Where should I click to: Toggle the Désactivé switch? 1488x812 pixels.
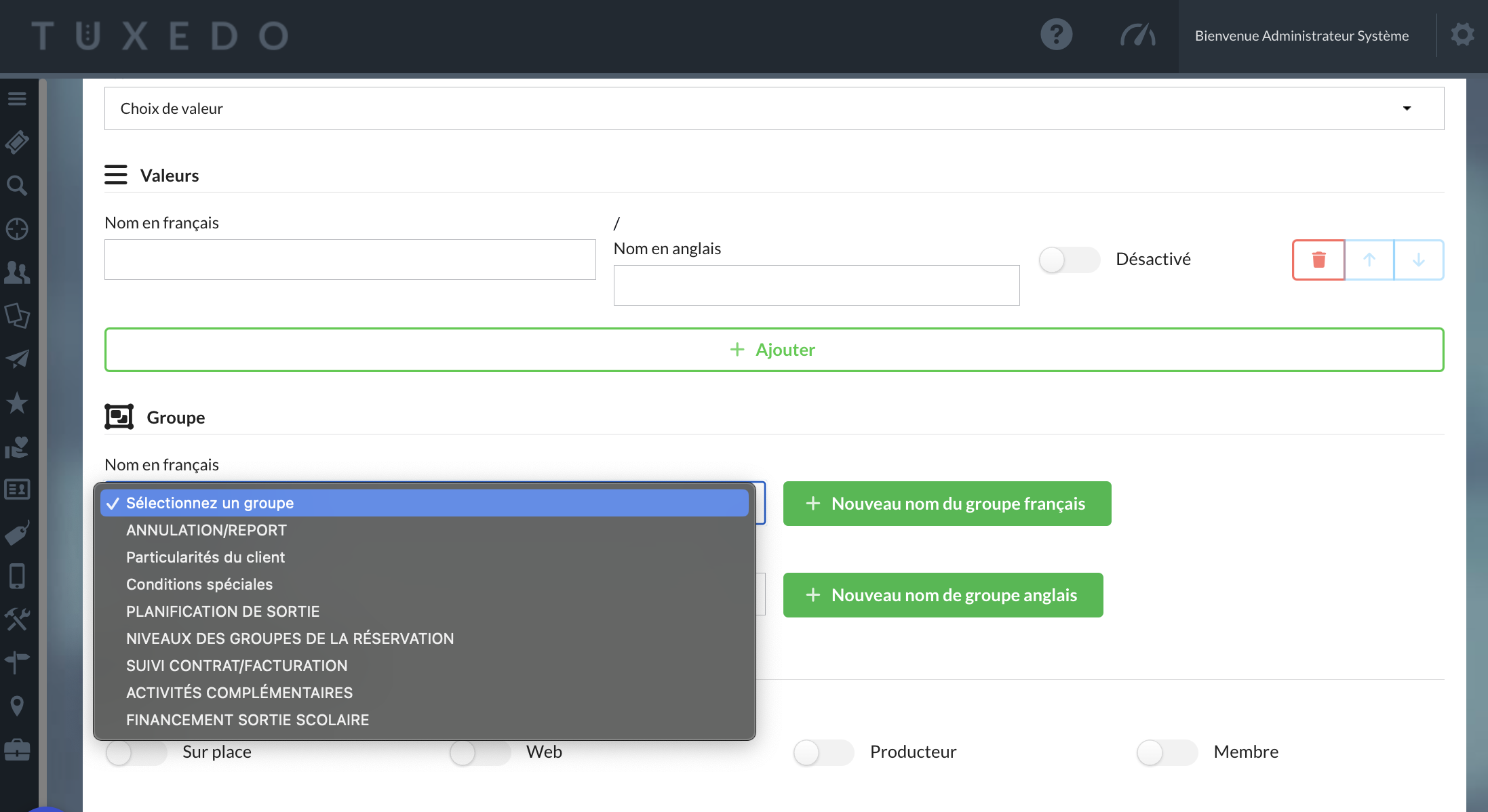[1068, 260]
